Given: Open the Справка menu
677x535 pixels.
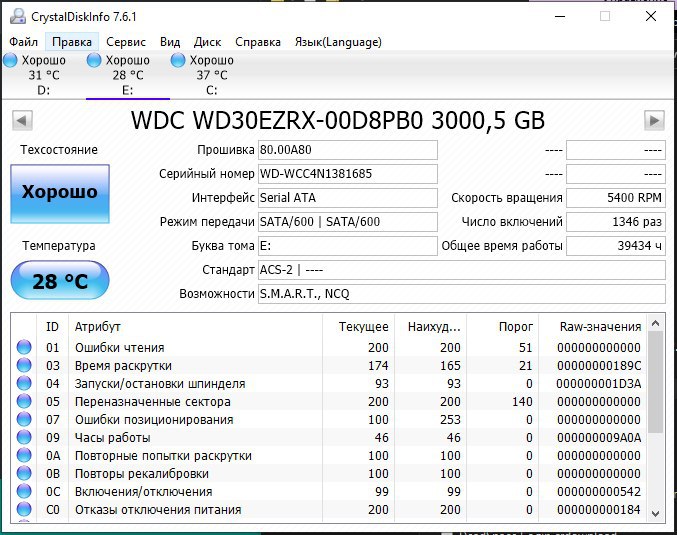Looking at the screenshot, I should (258, 42).
